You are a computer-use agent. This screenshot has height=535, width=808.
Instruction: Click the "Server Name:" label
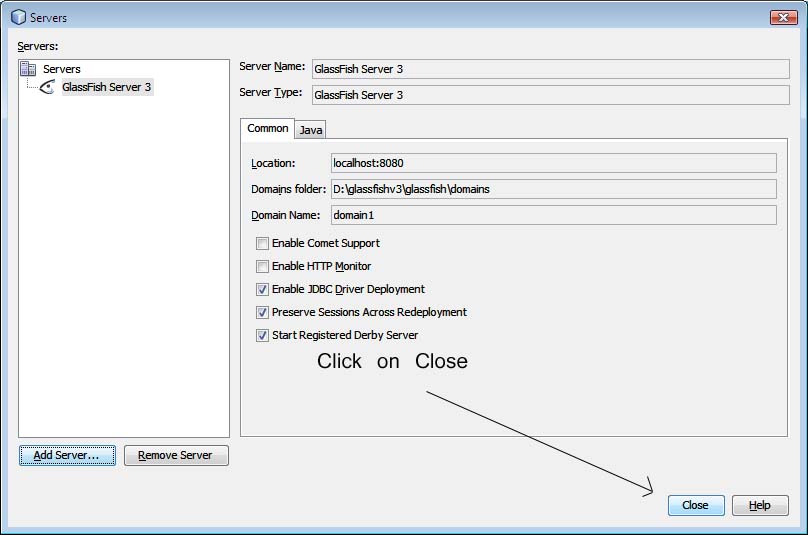[x=272, y=66]
